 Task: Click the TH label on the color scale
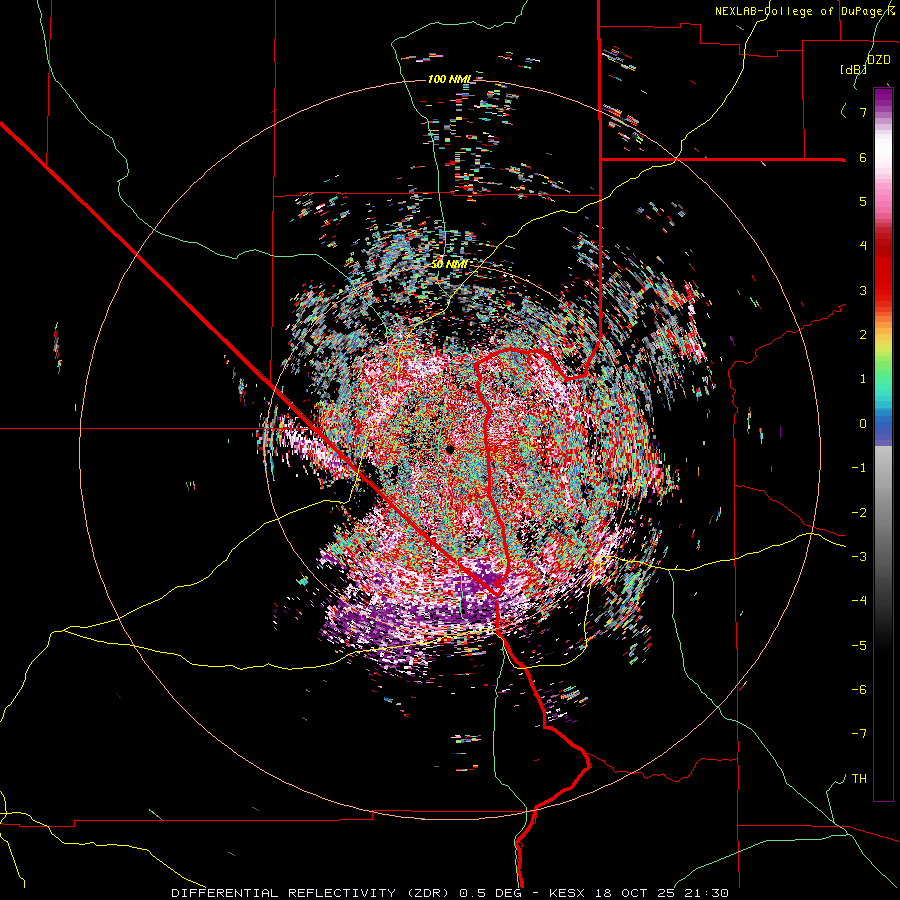tap(859, 779)
